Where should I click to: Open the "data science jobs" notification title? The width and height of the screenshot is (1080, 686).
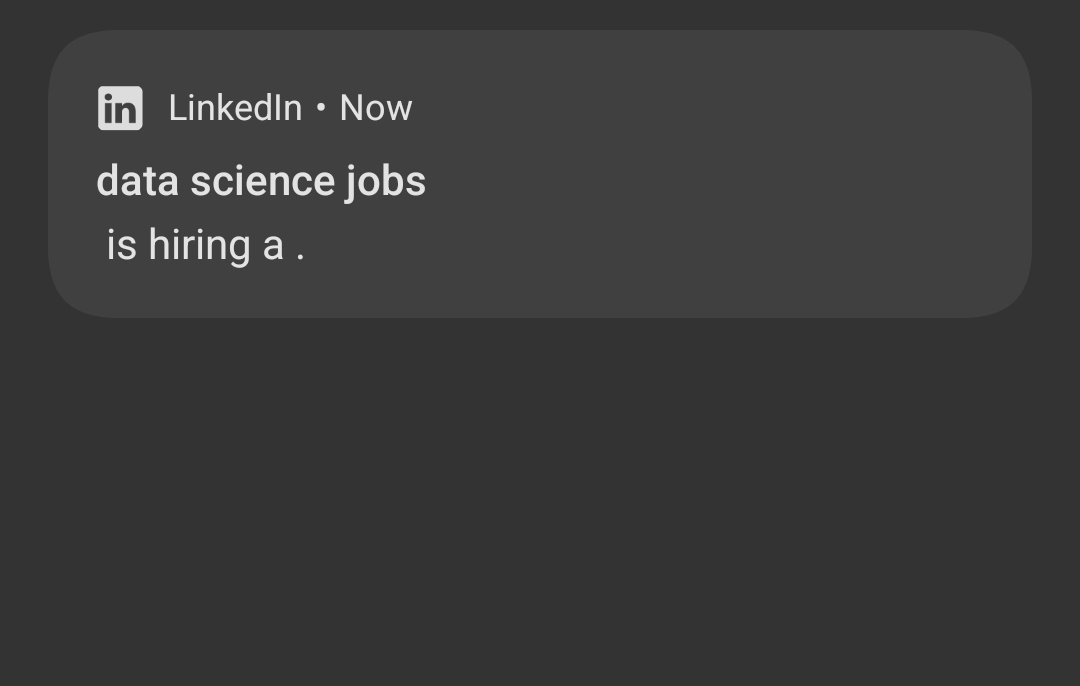(x=261, y=182)
